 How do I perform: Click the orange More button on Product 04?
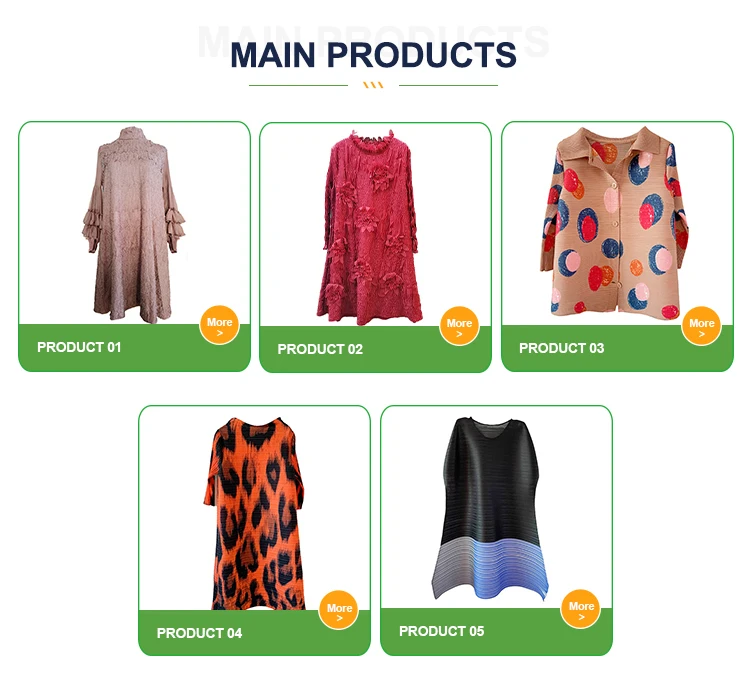339,611
